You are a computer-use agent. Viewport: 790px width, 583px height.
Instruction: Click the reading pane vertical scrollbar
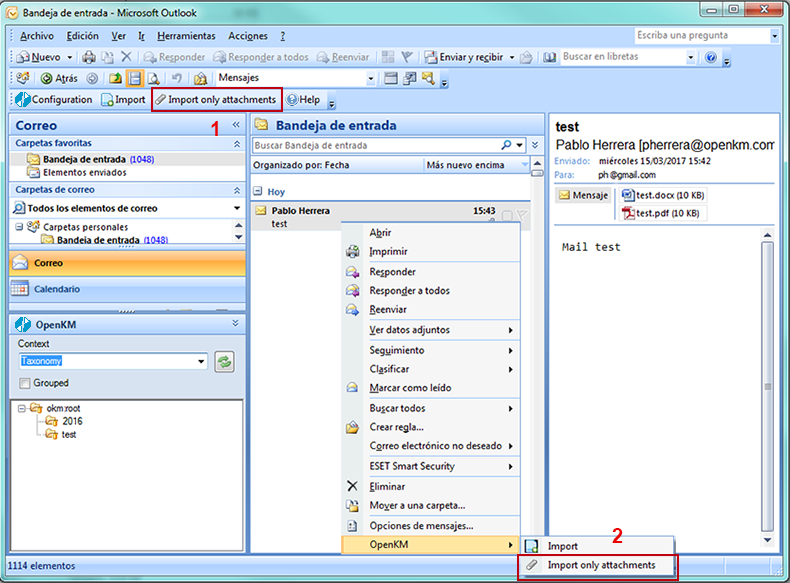[x=767, y=387]
